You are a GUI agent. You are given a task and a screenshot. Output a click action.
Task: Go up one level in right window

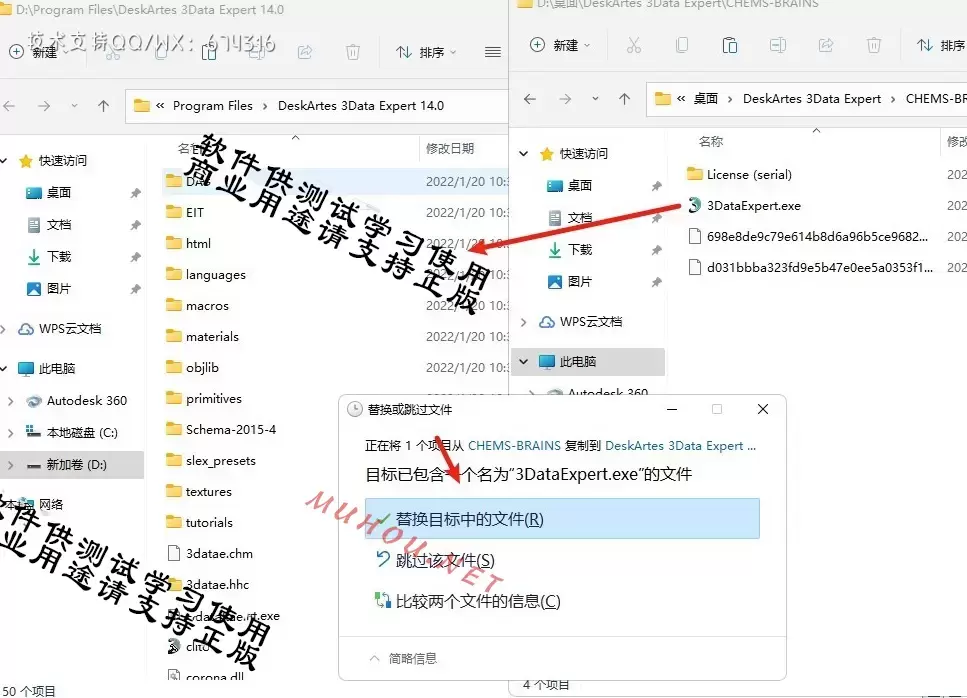pos(625,99)
